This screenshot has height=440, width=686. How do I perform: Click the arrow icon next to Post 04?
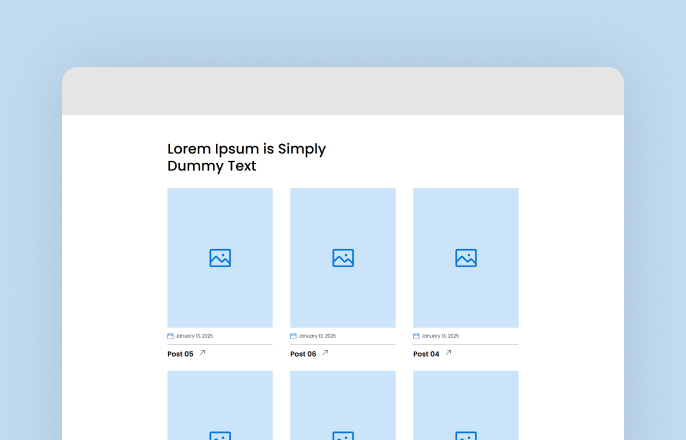point(448,353)
